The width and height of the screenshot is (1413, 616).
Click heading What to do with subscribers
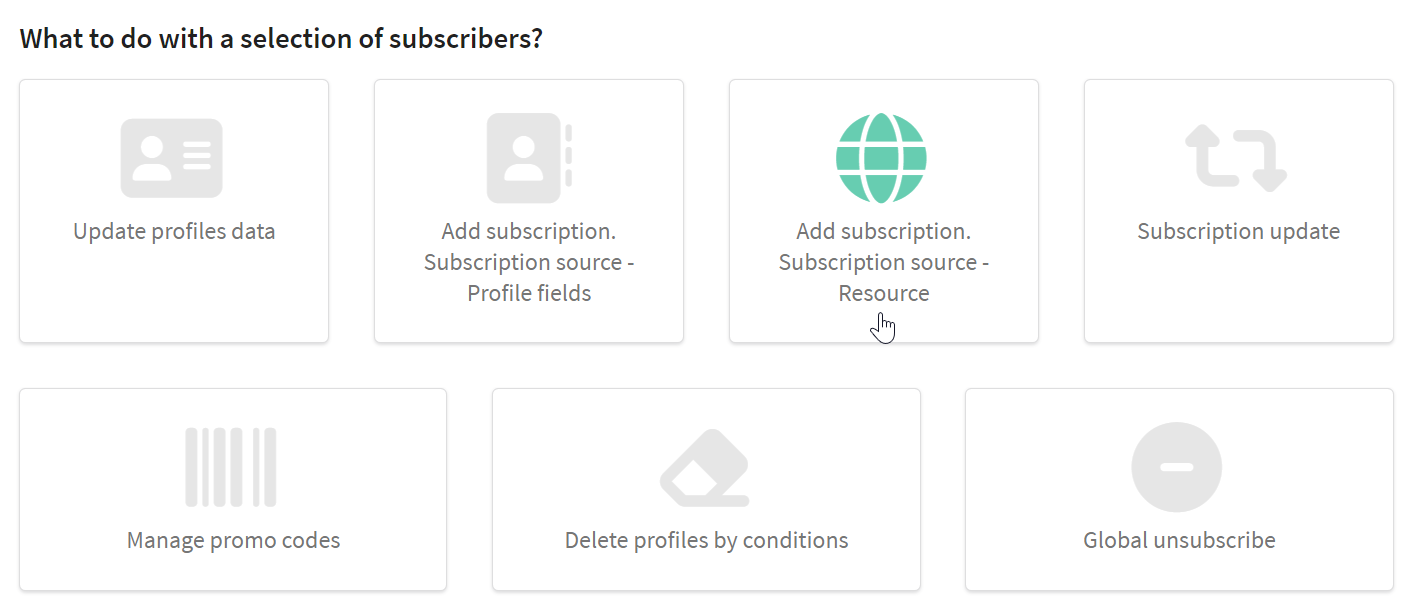(x=281, y=39)
